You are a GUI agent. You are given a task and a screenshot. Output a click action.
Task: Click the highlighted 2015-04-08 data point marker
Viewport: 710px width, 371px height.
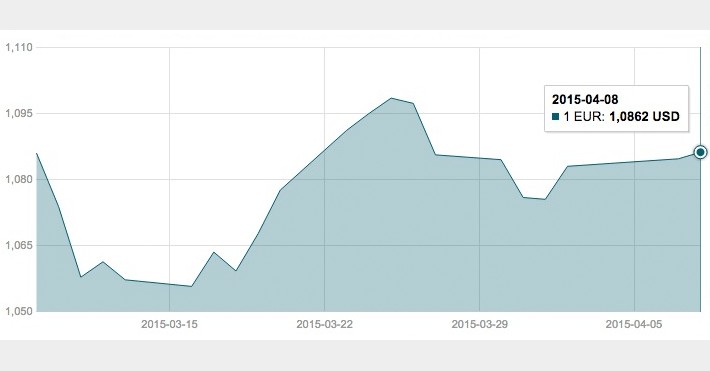(x=700, y=152)
